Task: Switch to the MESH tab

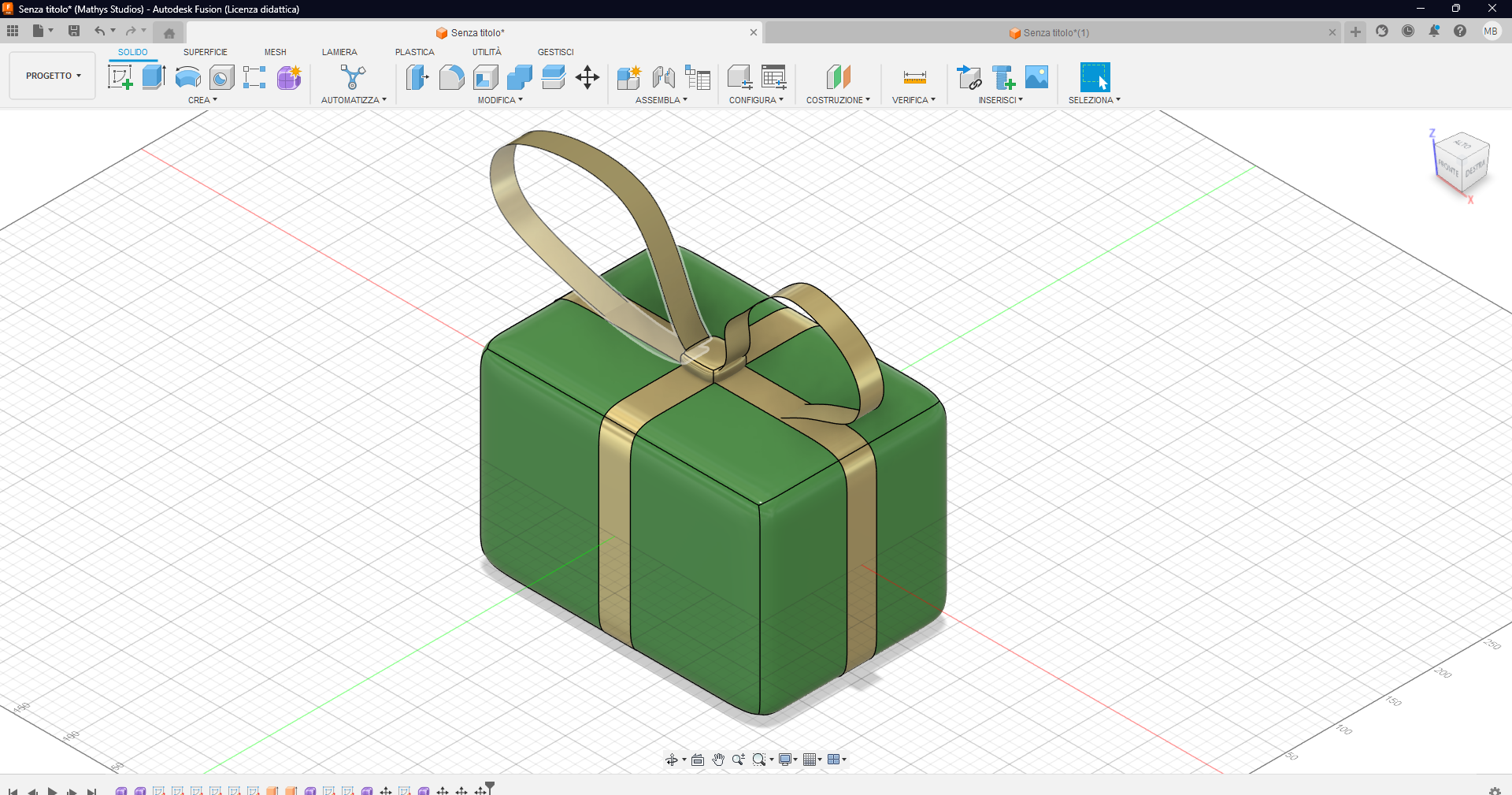Action: tap(275, 52)
